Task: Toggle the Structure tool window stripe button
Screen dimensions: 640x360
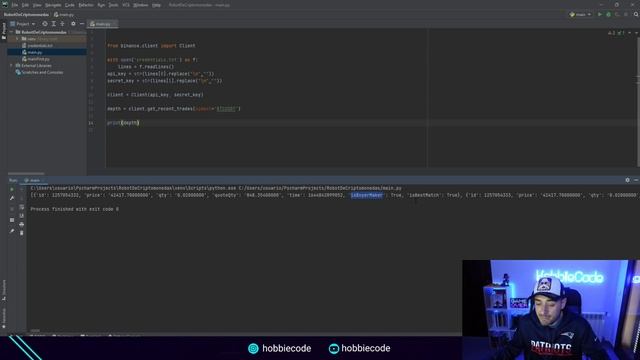Action: [4, 290]
